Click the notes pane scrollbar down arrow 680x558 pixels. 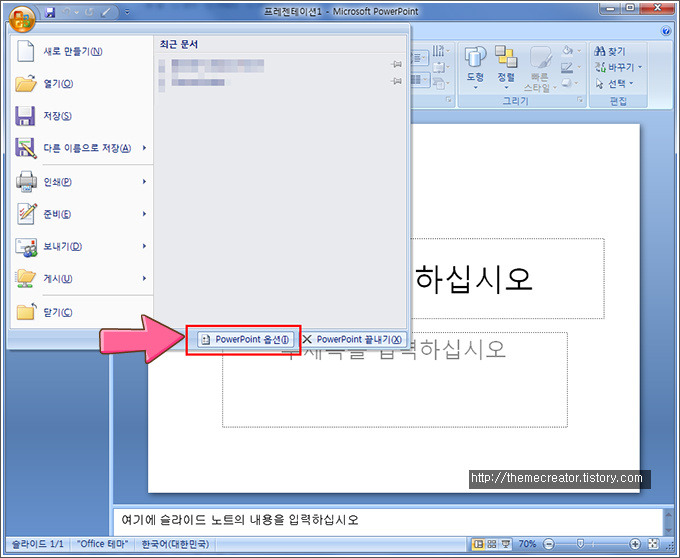pyautogui.click(x=668, y=530)
